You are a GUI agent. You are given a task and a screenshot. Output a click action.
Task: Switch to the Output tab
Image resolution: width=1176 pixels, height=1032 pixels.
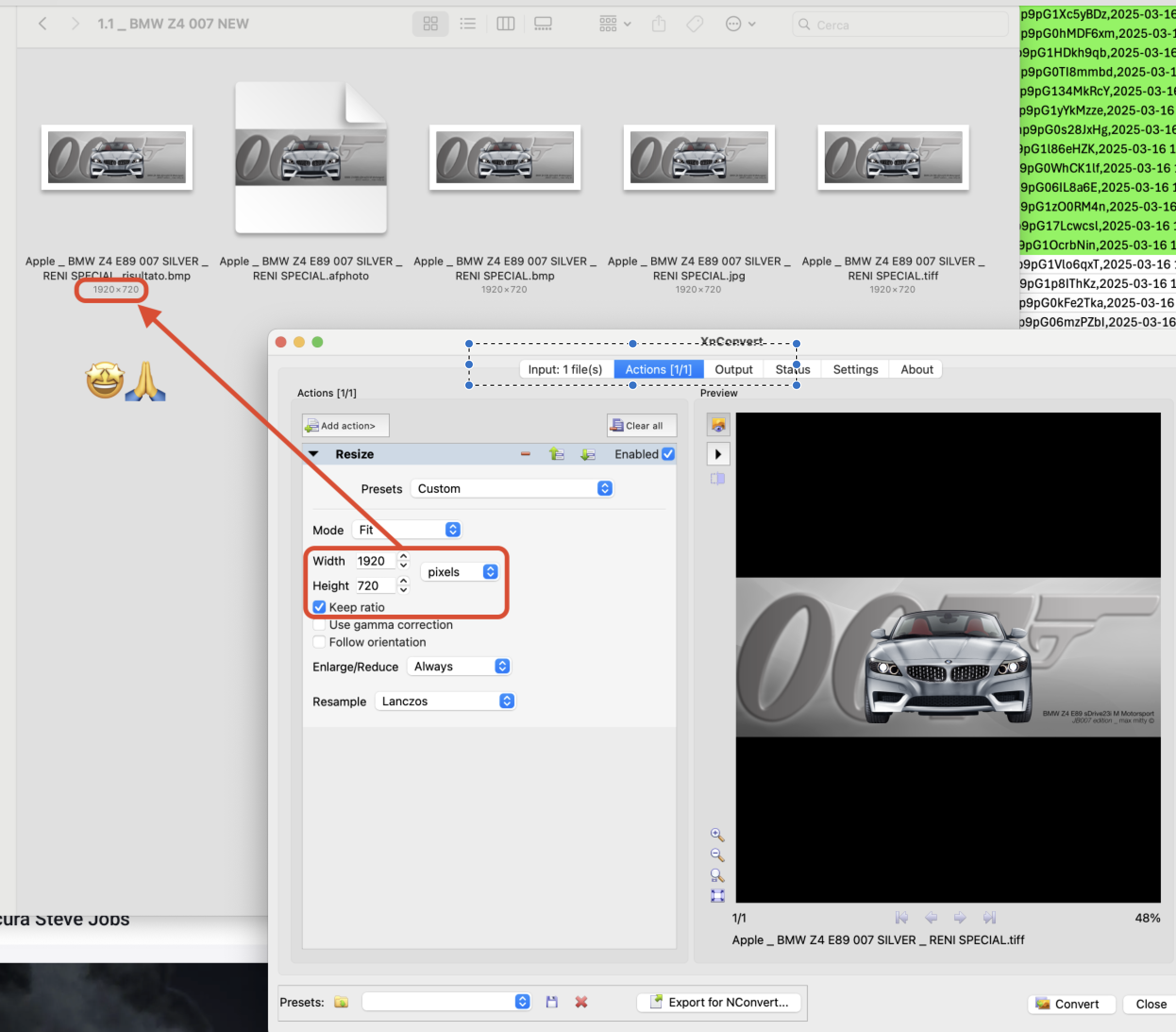tap(733, 370)
